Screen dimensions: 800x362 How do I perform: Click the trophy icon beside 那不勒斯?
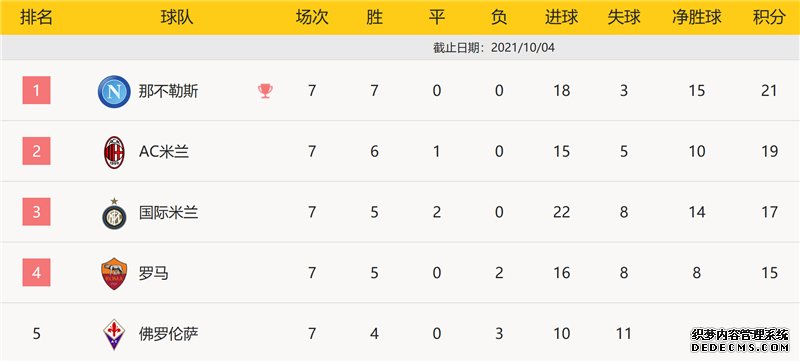click(x=265, y=91)
